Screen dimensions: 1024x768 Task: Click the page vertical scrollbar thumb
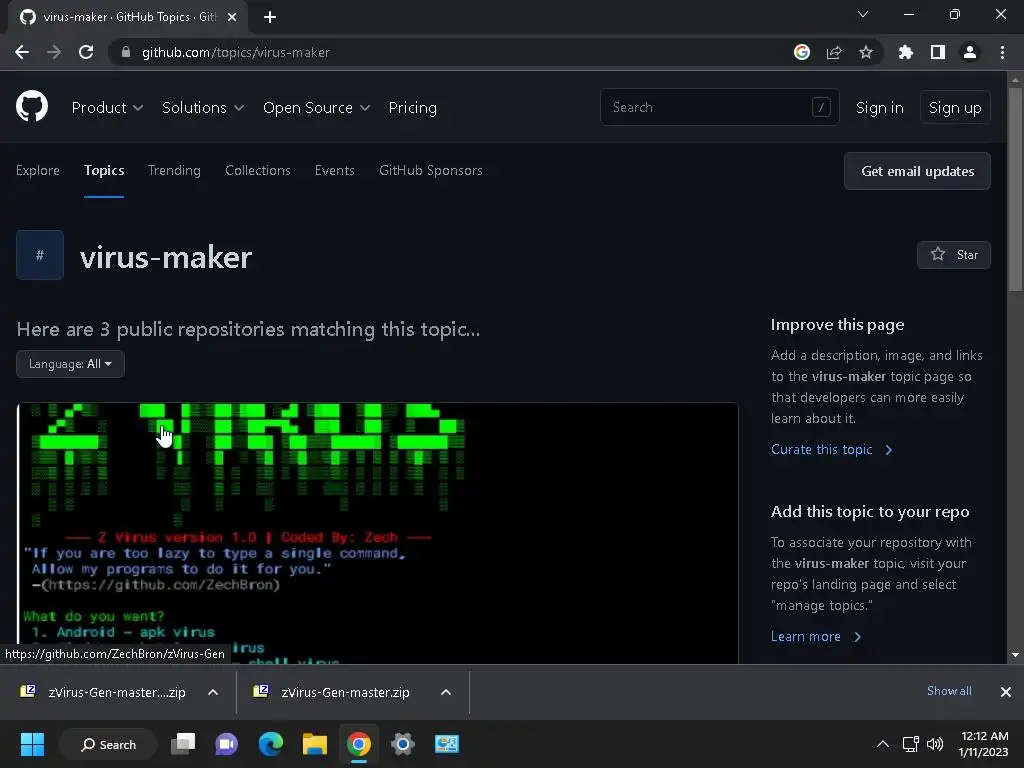[x=1015, y=189]
